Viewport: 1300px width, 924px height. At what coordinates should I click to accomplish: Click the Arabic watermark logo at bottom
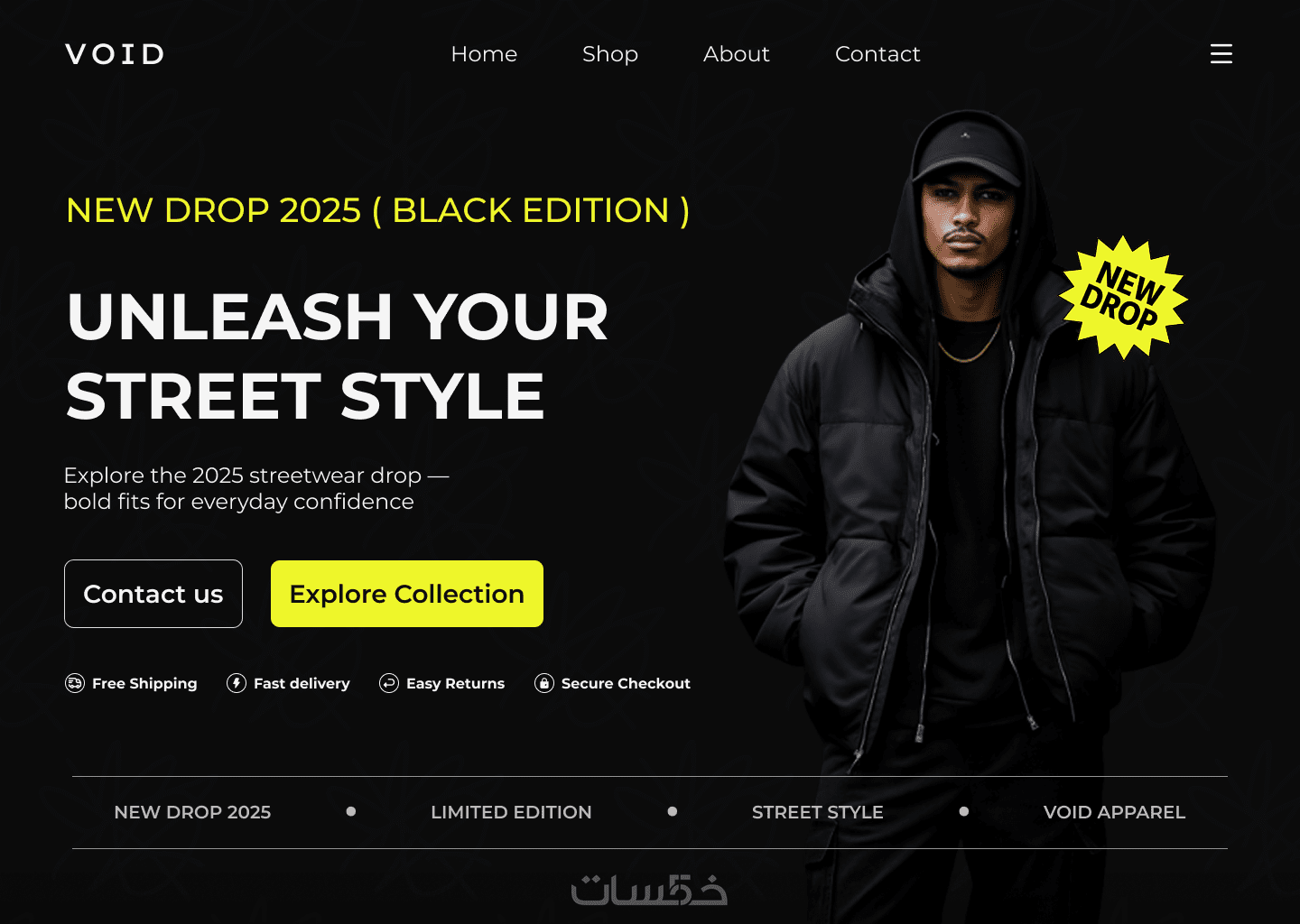[649, 890]
